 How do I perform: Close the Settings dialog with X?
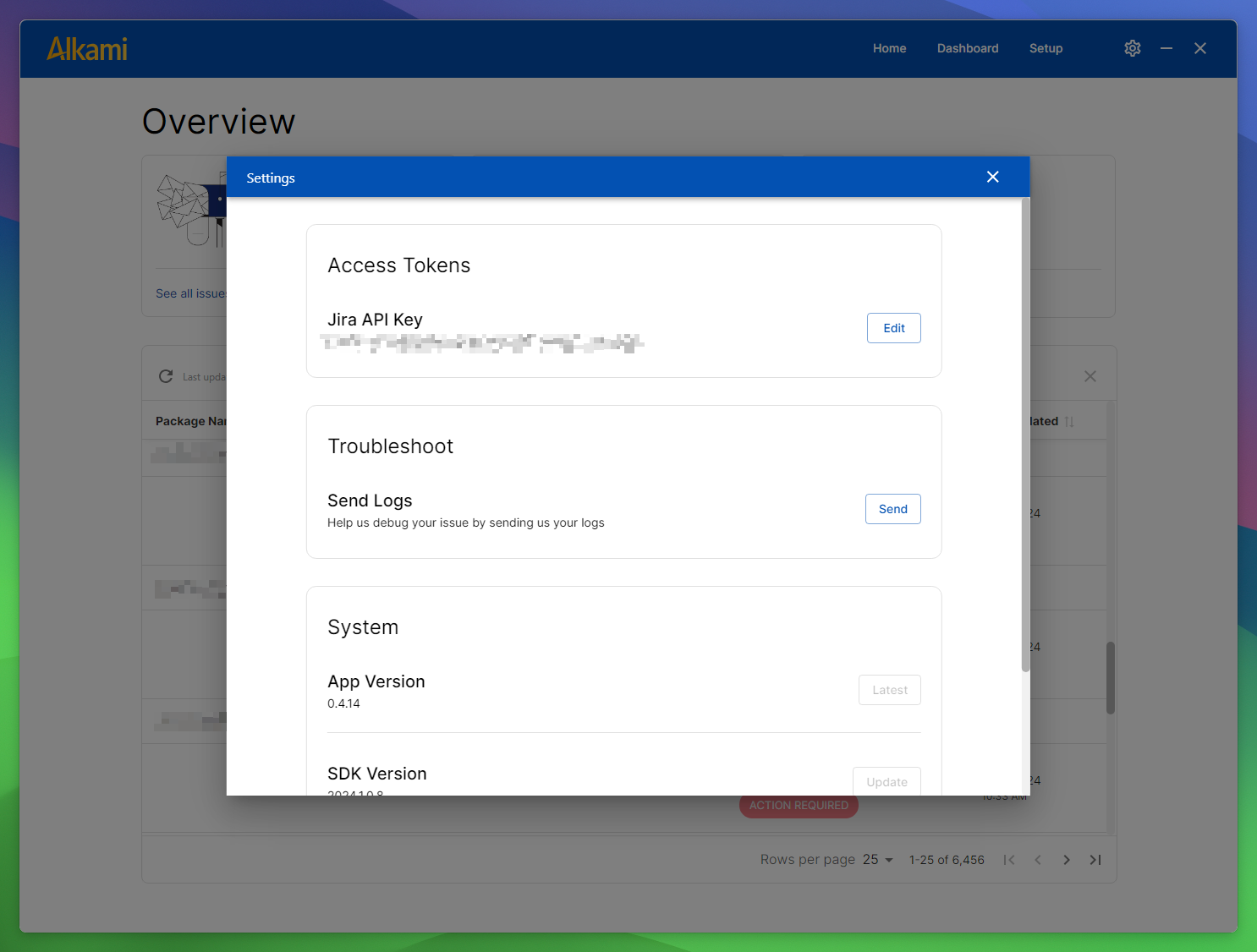(x=993, y=177)
